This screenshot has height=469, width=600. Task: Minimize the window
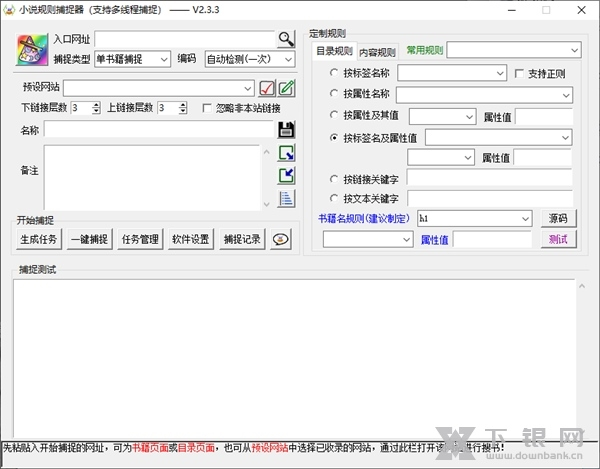coord(512,10)
